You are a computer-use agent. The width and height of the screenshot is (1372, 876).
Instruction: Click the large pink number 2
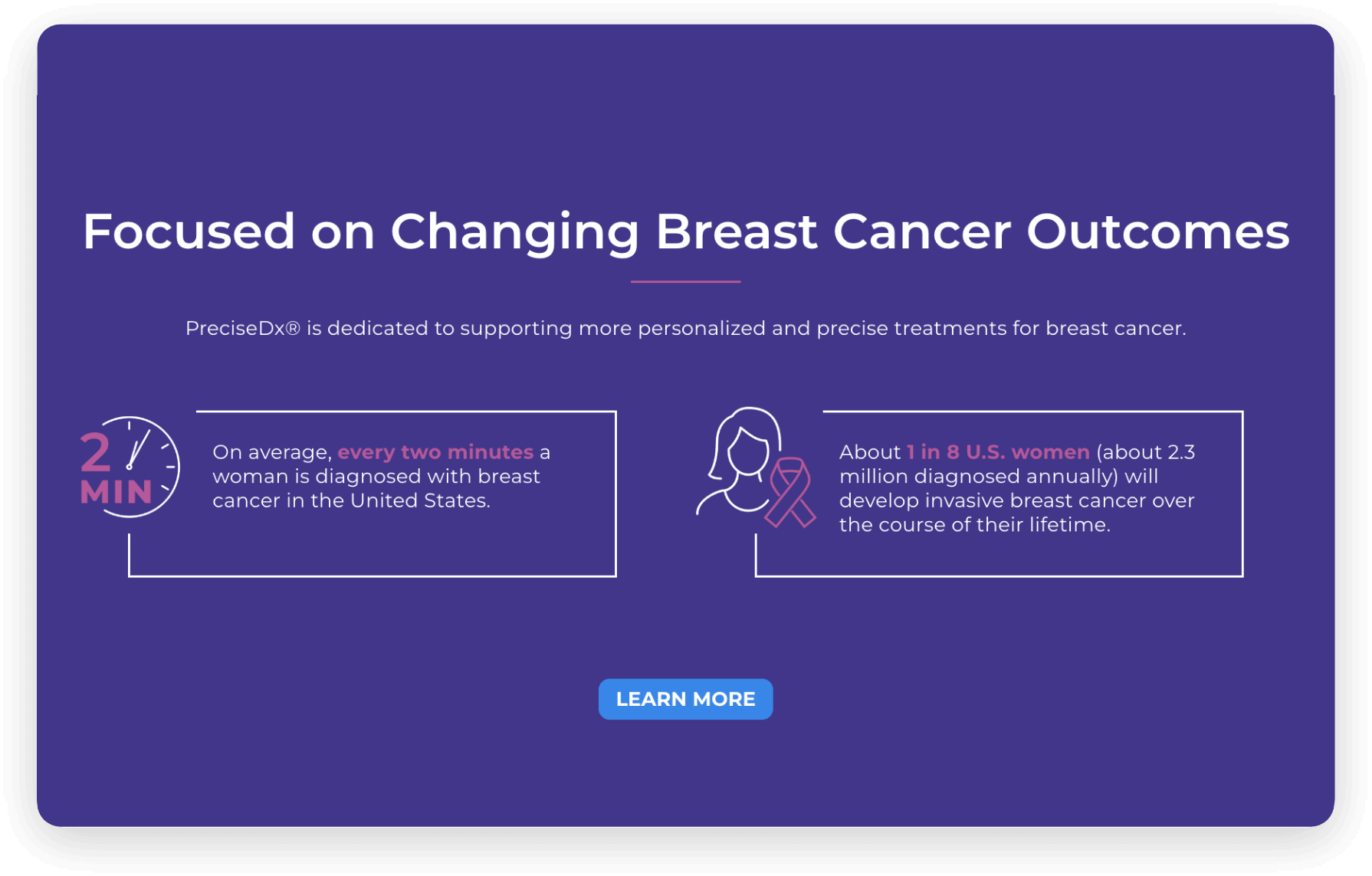[x=96, y=452]
